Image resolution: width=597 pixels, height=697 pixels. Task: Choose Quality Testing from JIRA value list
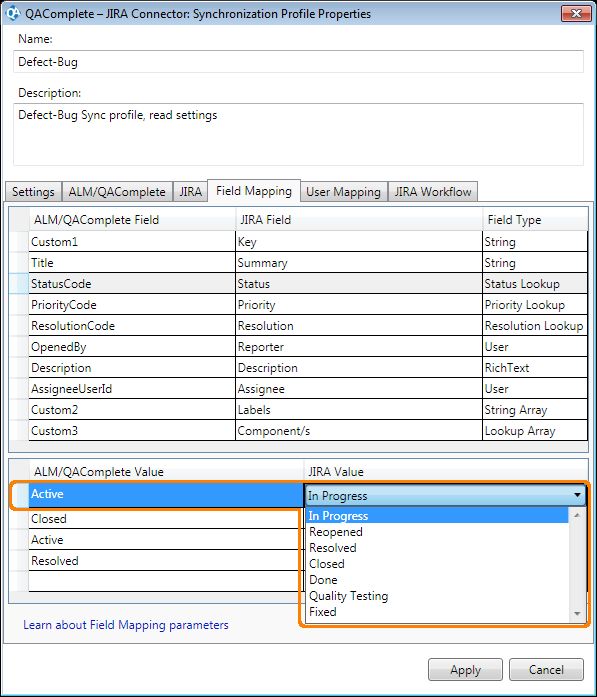[x=437, y=596]
